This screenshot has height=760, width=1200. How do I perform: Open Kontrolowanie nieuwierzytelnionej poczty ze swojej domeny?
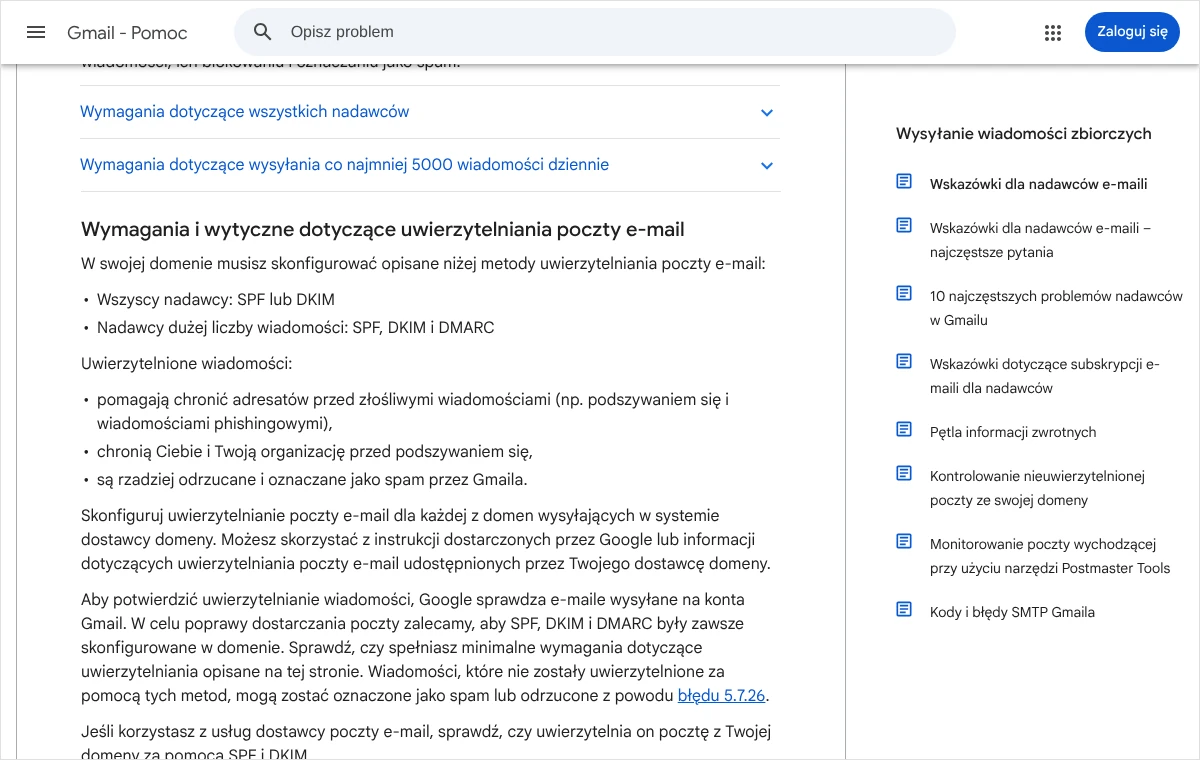tap(1037, 488)
